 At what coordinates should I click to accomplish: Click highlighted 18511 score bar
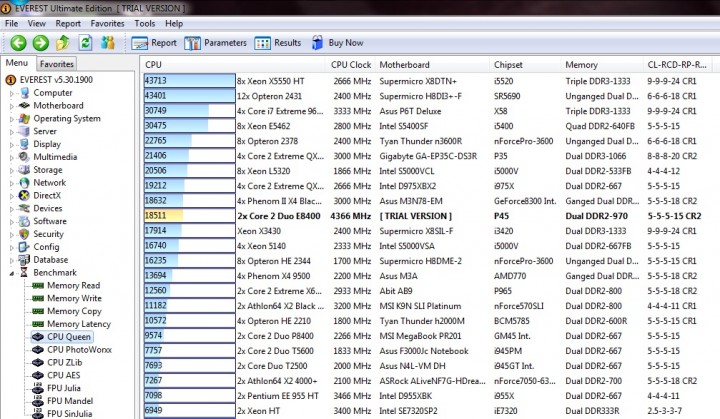click(x=189, y=216)
